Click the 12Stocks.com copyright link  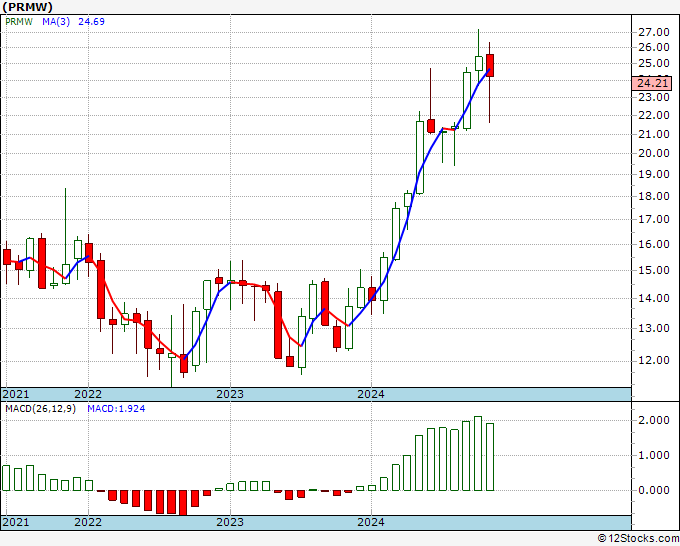pyautogui.click(x=638, y=539)
